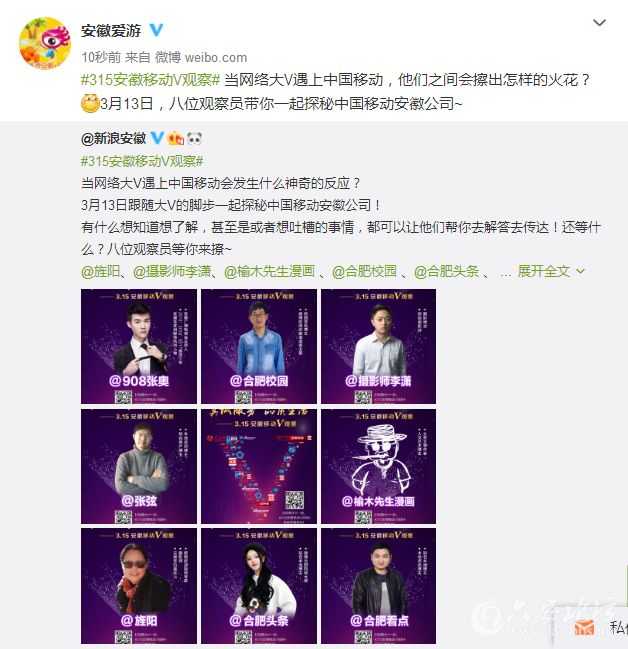Open the @合肥头条 mention link
Viewport: 628px width, 649px height.
(446, 272)
